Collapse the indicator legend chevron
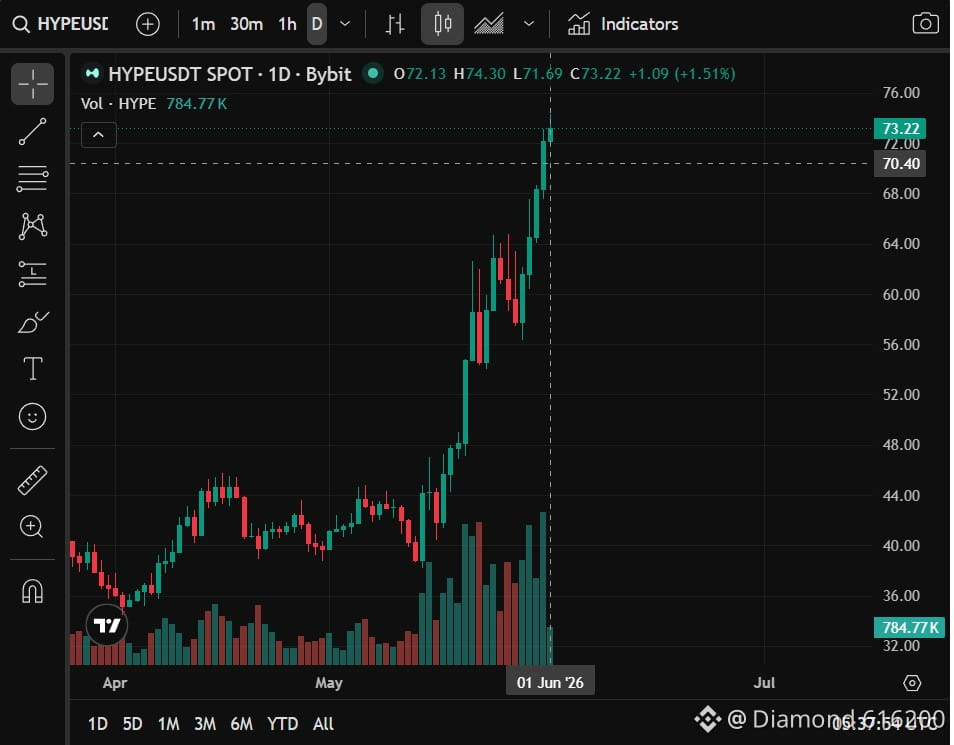The height and width of the screenshot is (745, 954). click(99, 135)
